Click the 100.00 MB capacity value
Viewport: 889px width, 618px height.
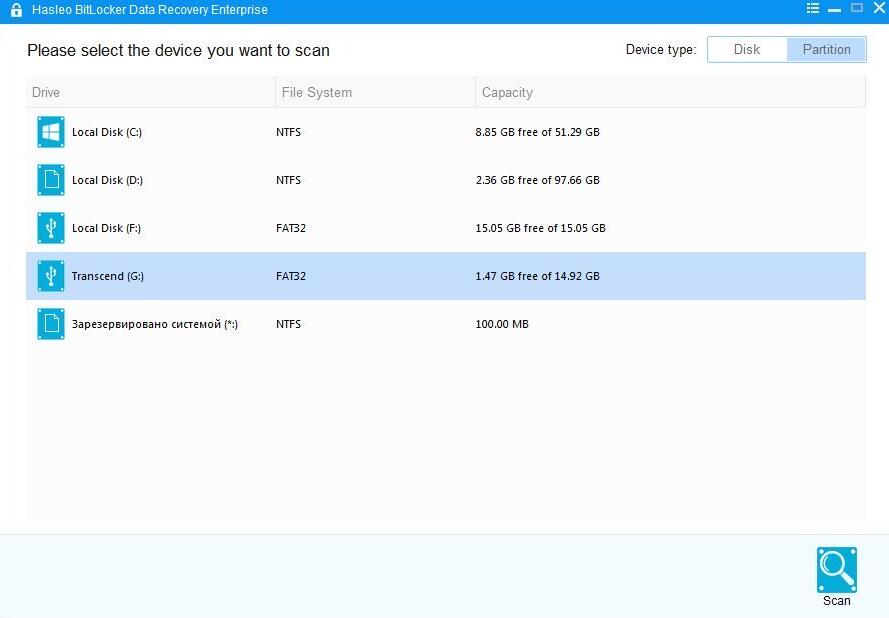502,324
